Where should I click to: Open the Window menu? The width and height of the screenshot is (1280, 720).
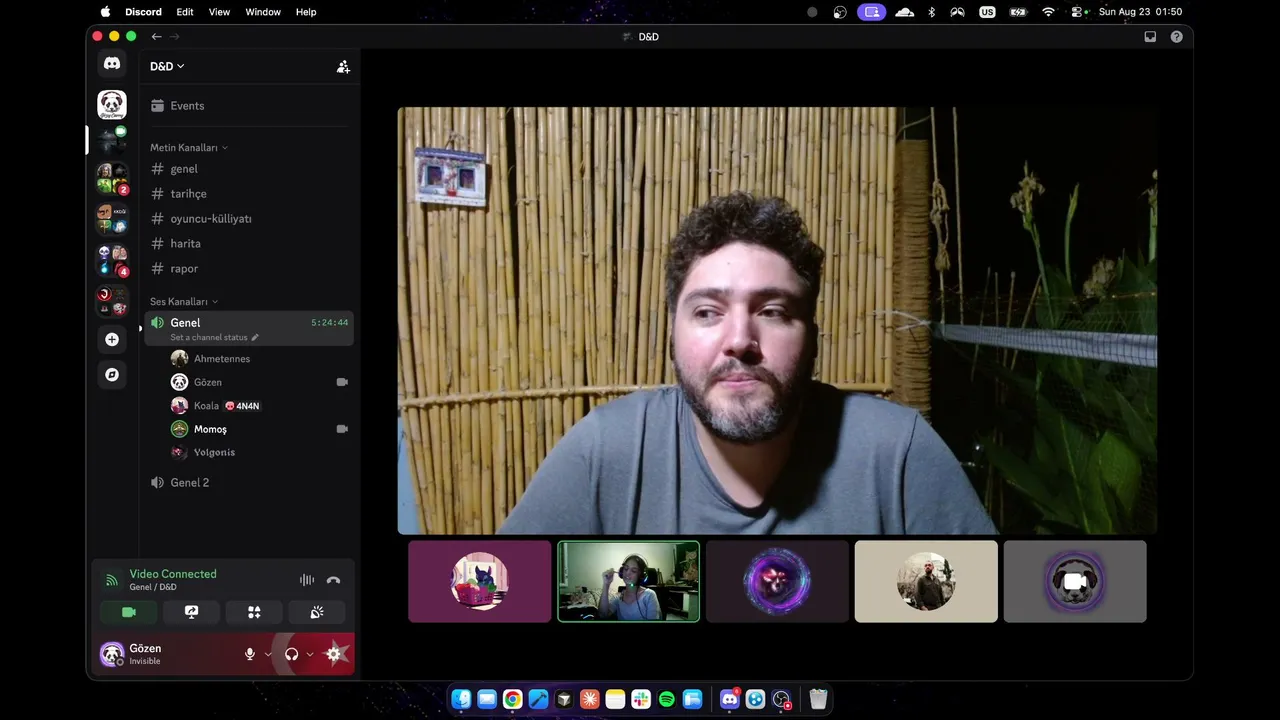coord(263,12)
